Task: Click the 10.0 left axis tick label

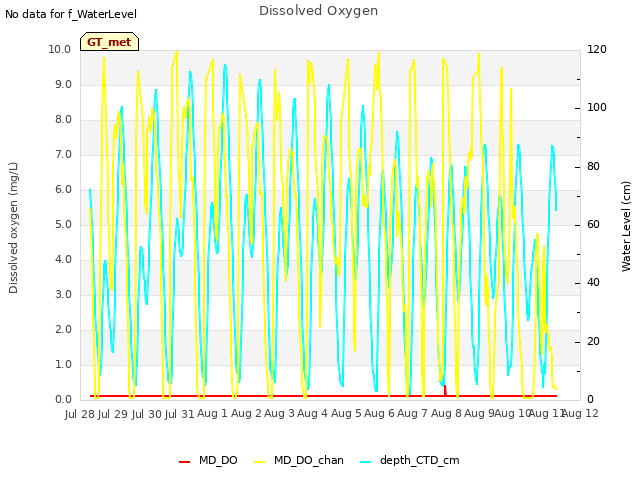Action: (60, 49)
